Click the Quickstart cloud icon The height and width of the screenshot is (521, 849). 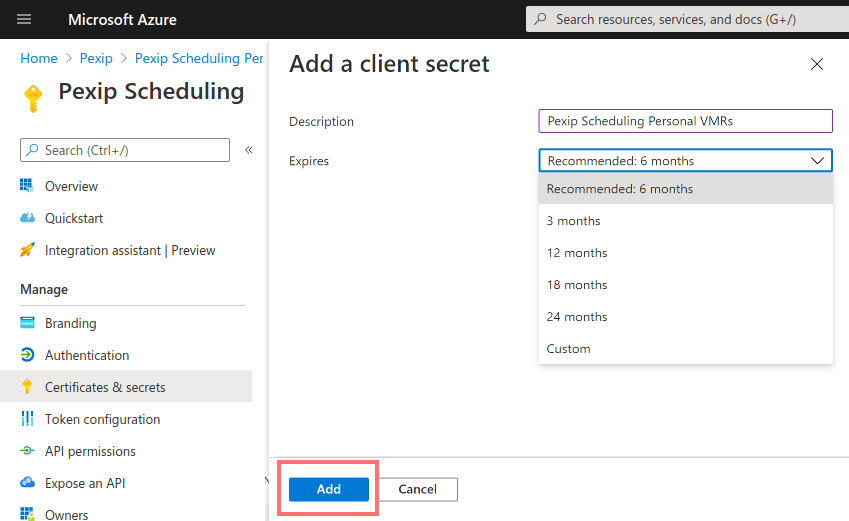coord(27,218)
